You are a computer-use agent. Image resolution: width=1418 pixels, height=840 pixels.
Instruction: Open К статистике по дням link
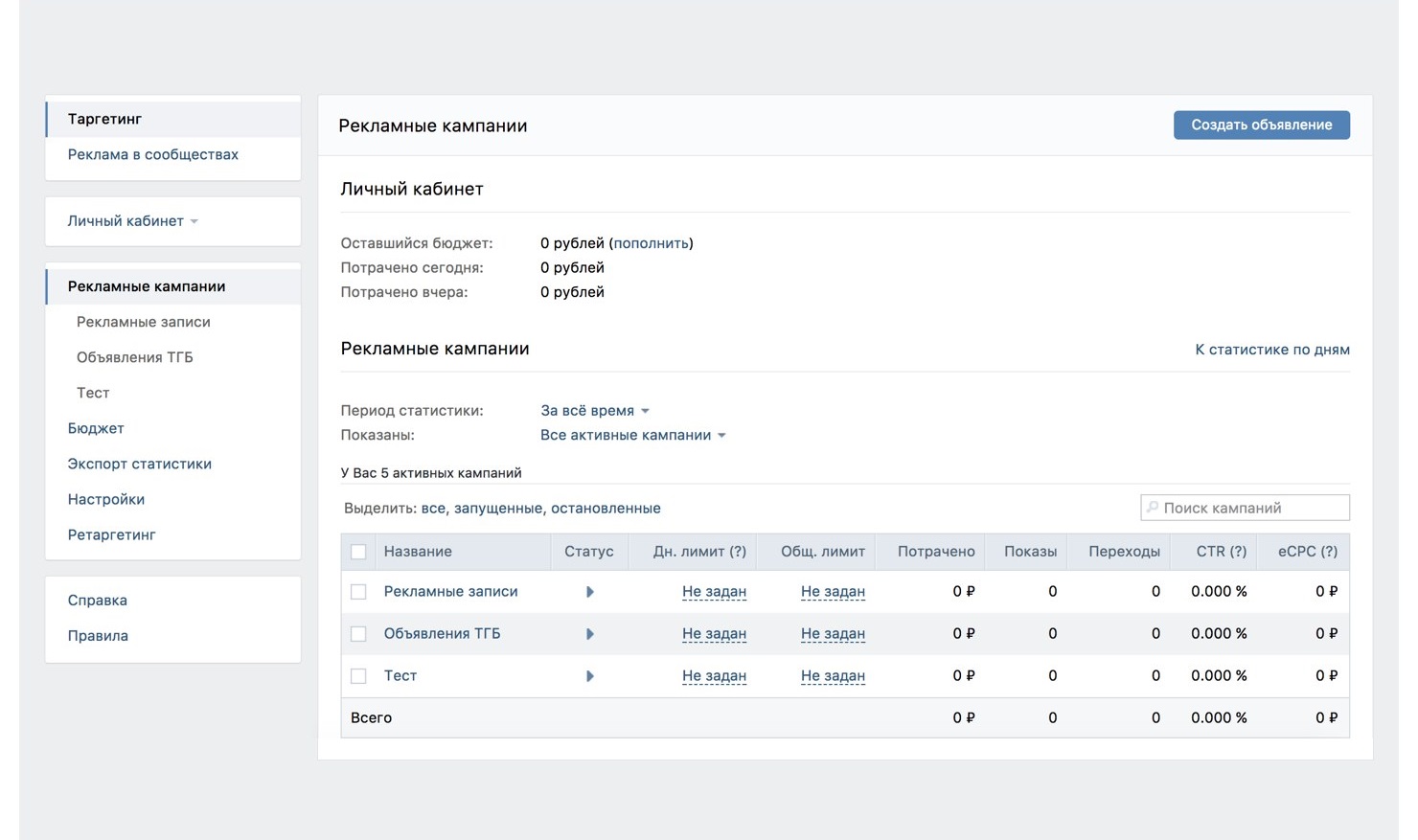[x=1271, y=350]
